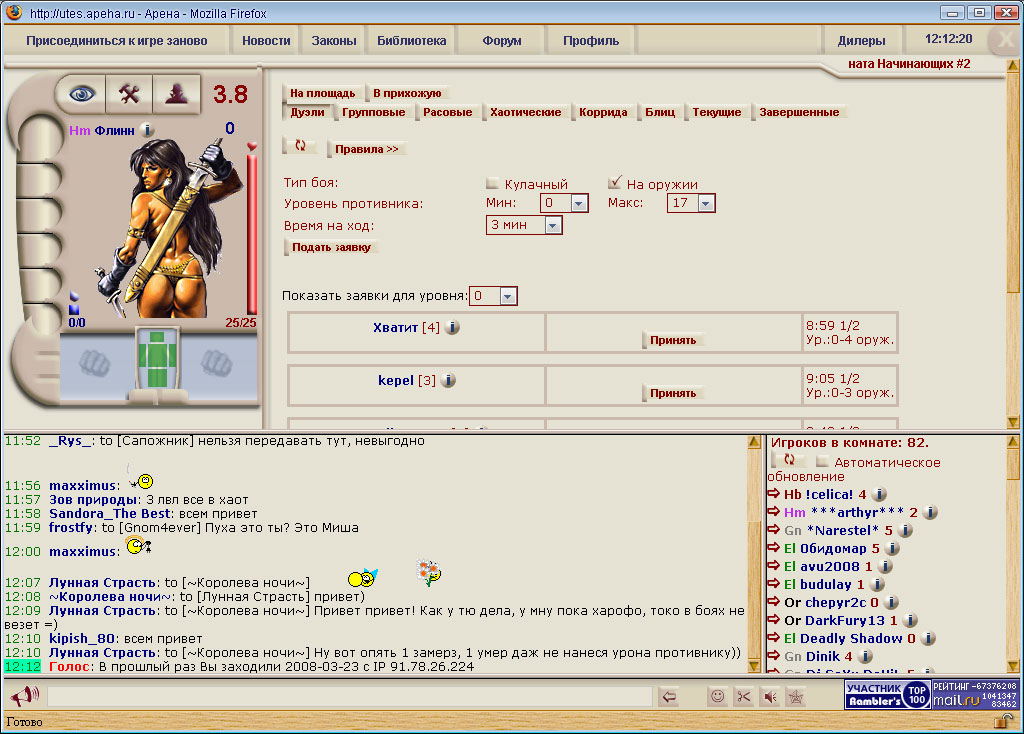The height and width of the screenshot is (734, 1024).
Task: Click the Правила >> button
Action: [x=366, y=149]
